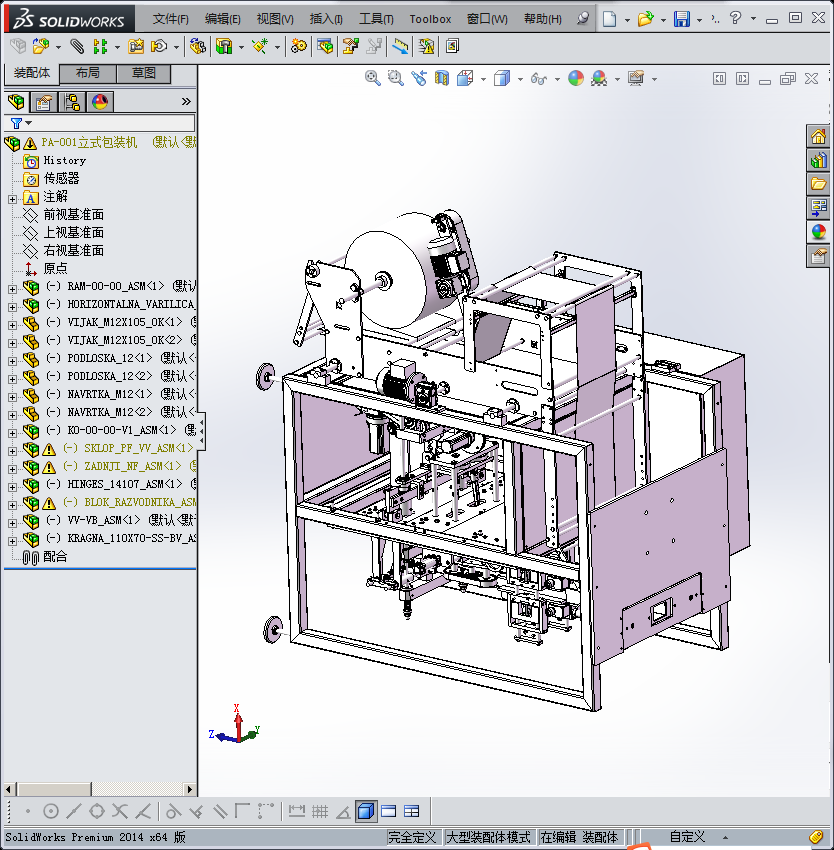Toggle the grid display button
Screen dimensions: 834x850
pyautogui.click(x=320, y=811)
